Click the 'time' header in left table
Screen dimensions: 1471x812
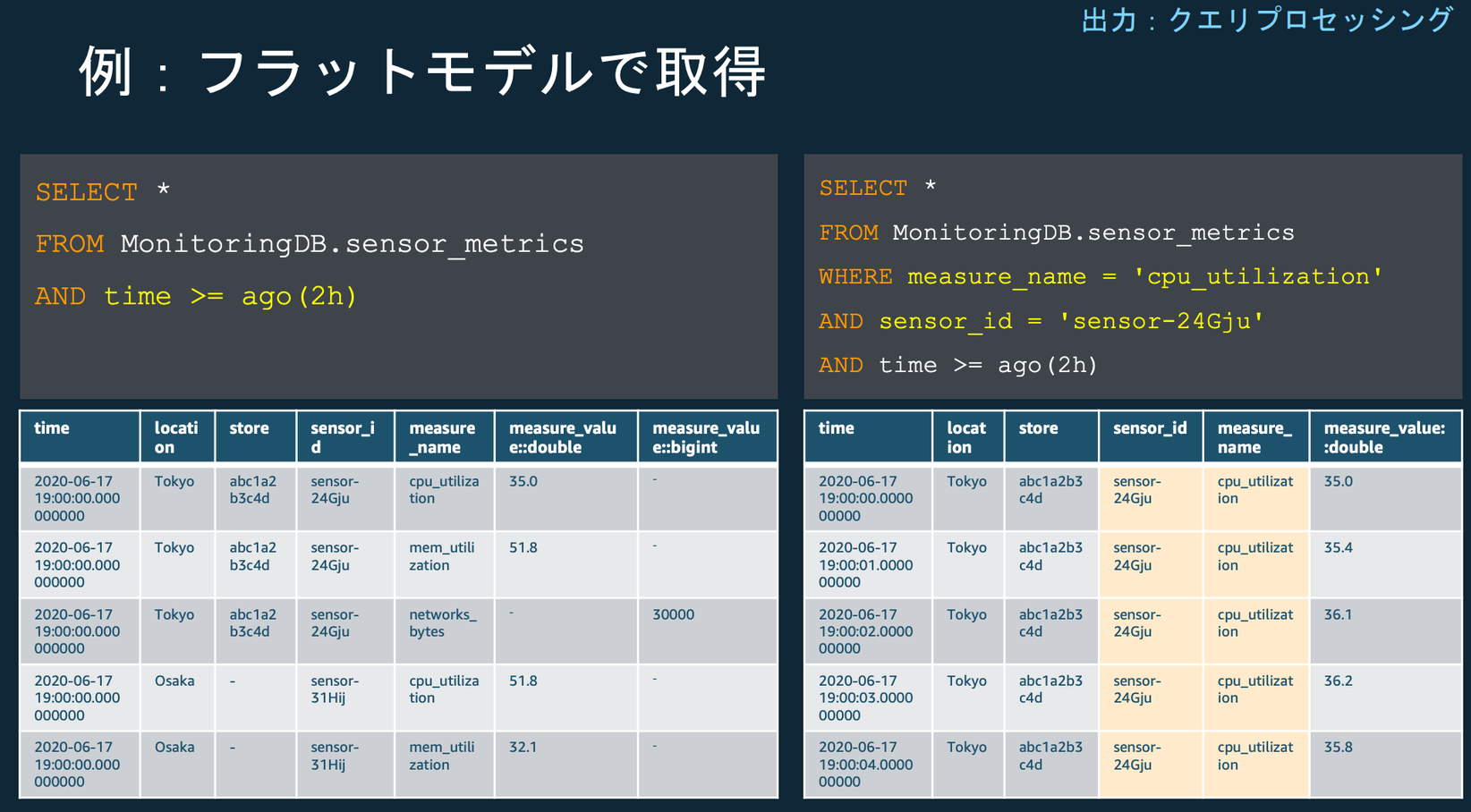52,428
